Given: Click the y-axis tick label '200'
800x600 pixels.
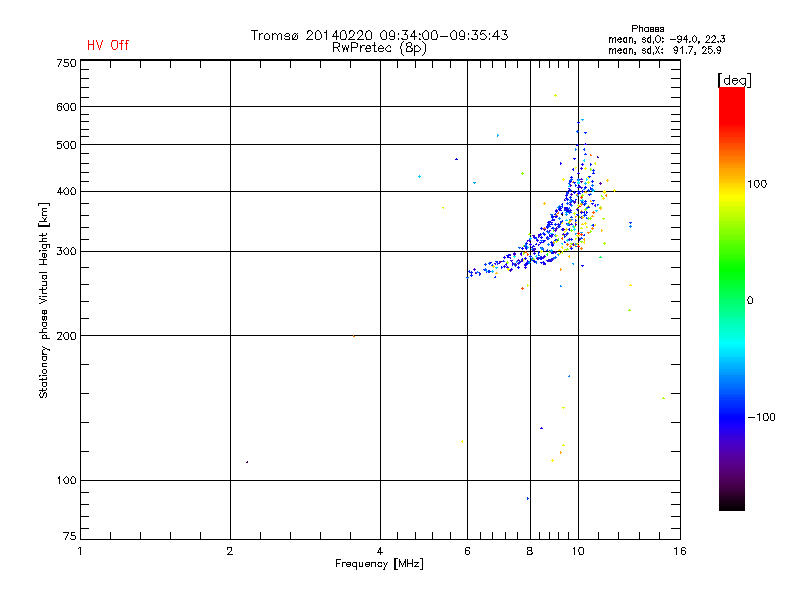Looking at the screenshot, I should [x=66, y=336].
